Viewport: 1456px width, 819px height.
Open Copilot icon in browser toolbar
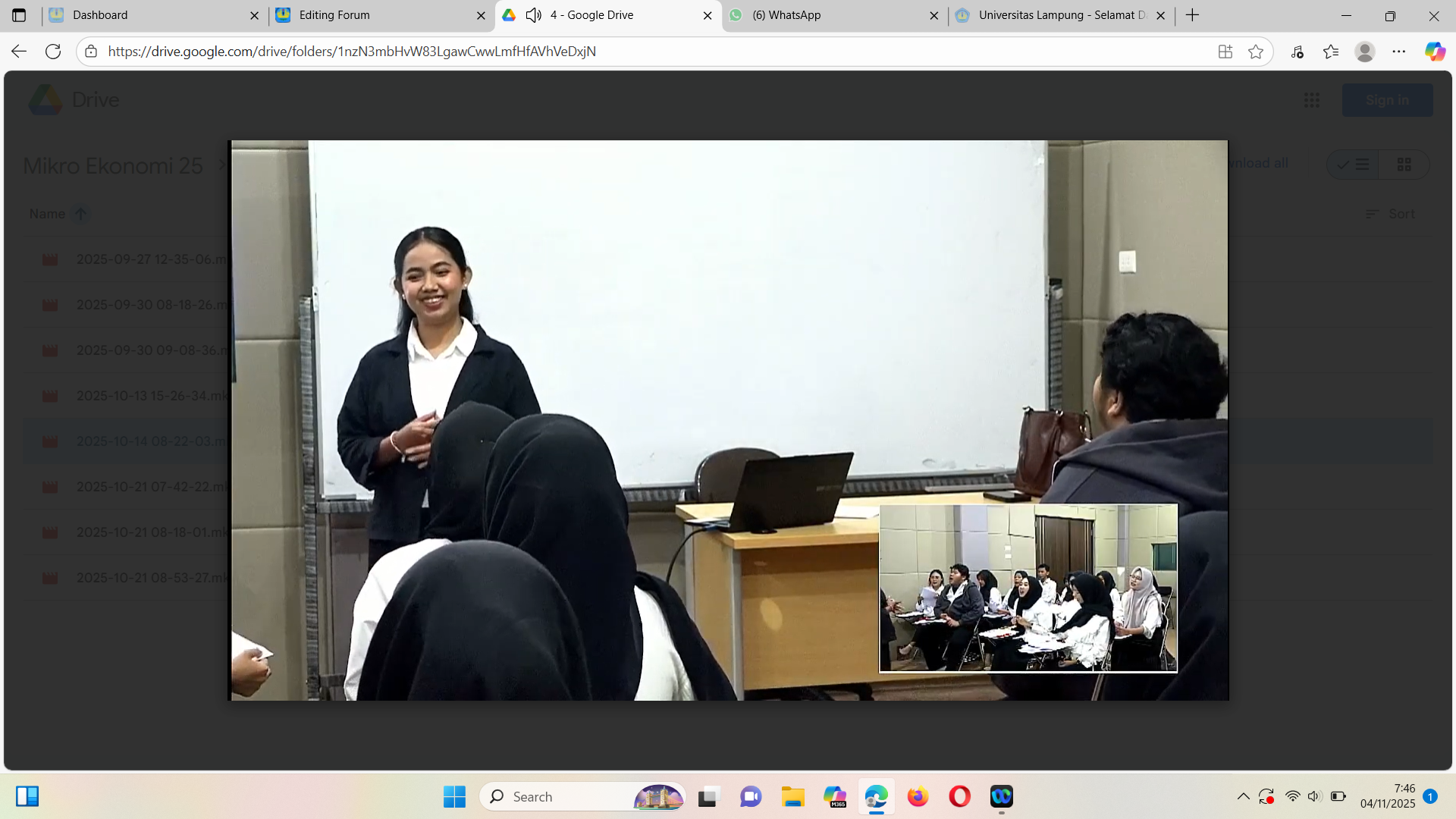pos(1434,52)
